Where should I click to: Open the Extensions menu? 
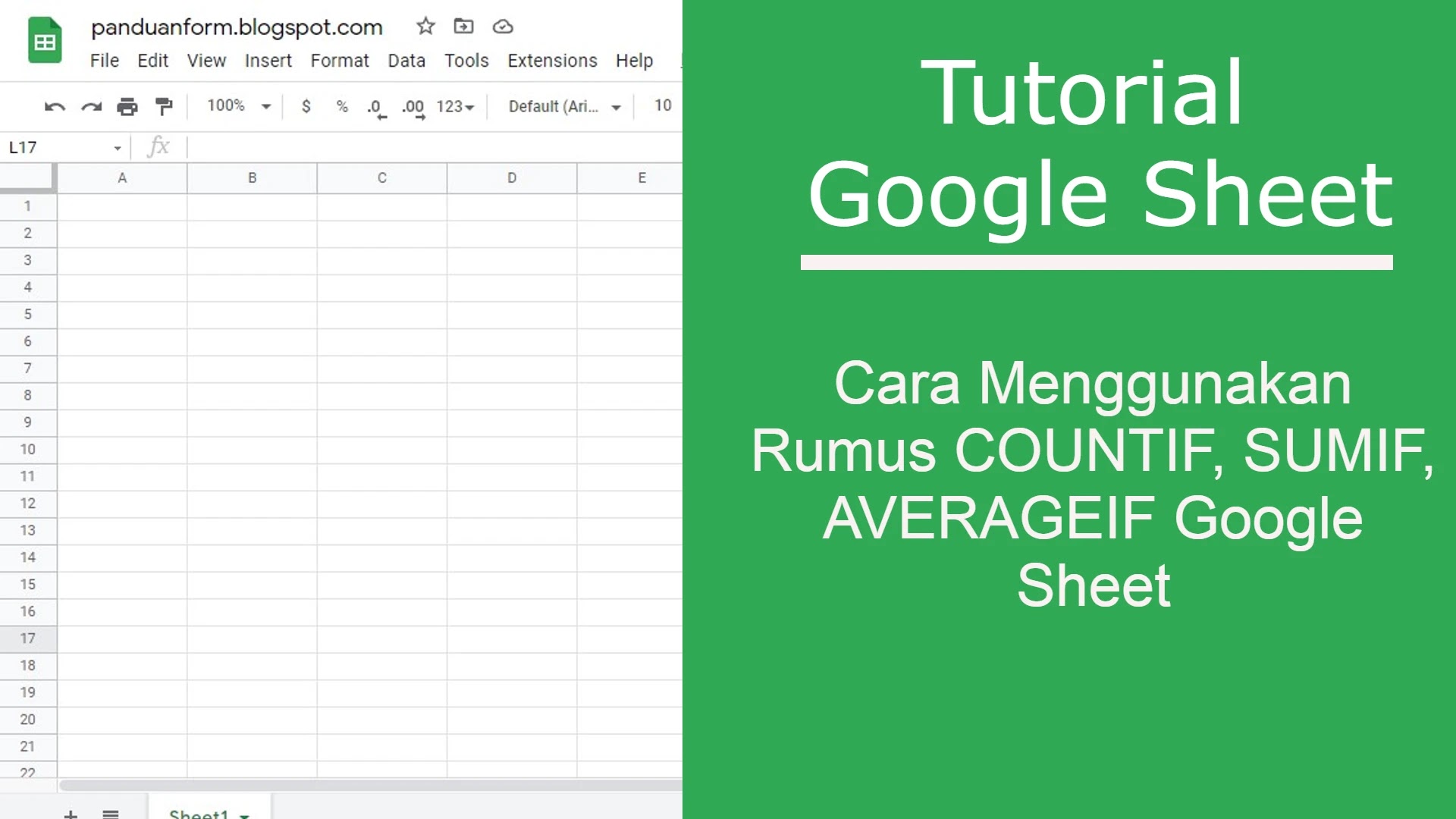pos(552,61)
